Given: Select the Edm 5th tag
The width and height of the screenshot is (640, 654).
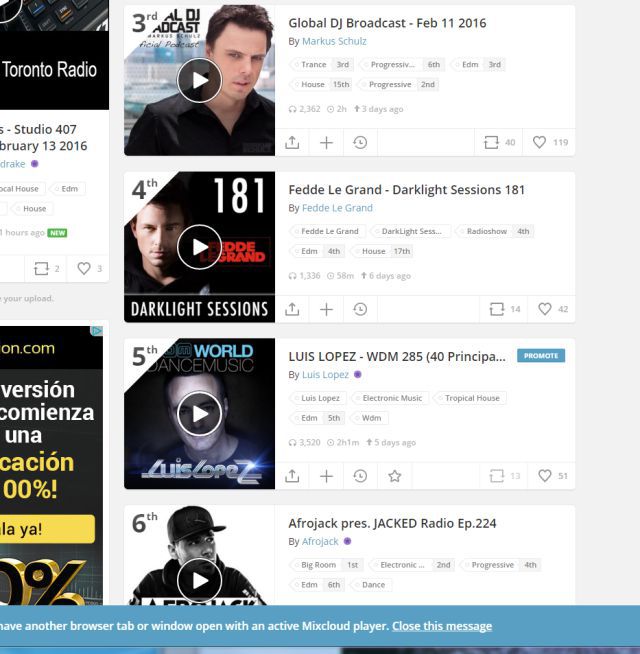Looking at the screenshot, I should pos(317,418).
